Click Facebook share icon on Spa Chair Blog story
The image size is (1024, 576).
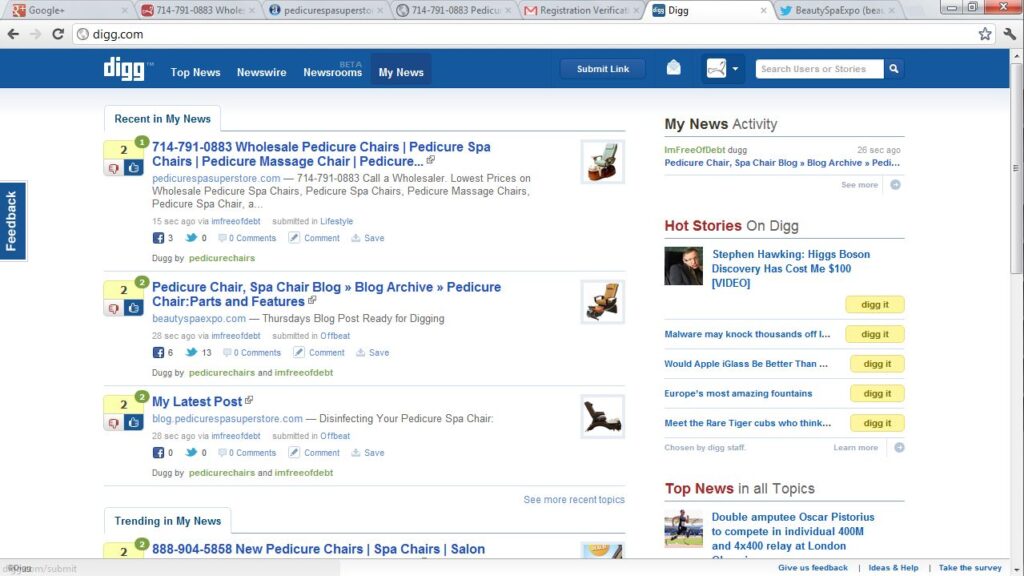tap(158, 353)
